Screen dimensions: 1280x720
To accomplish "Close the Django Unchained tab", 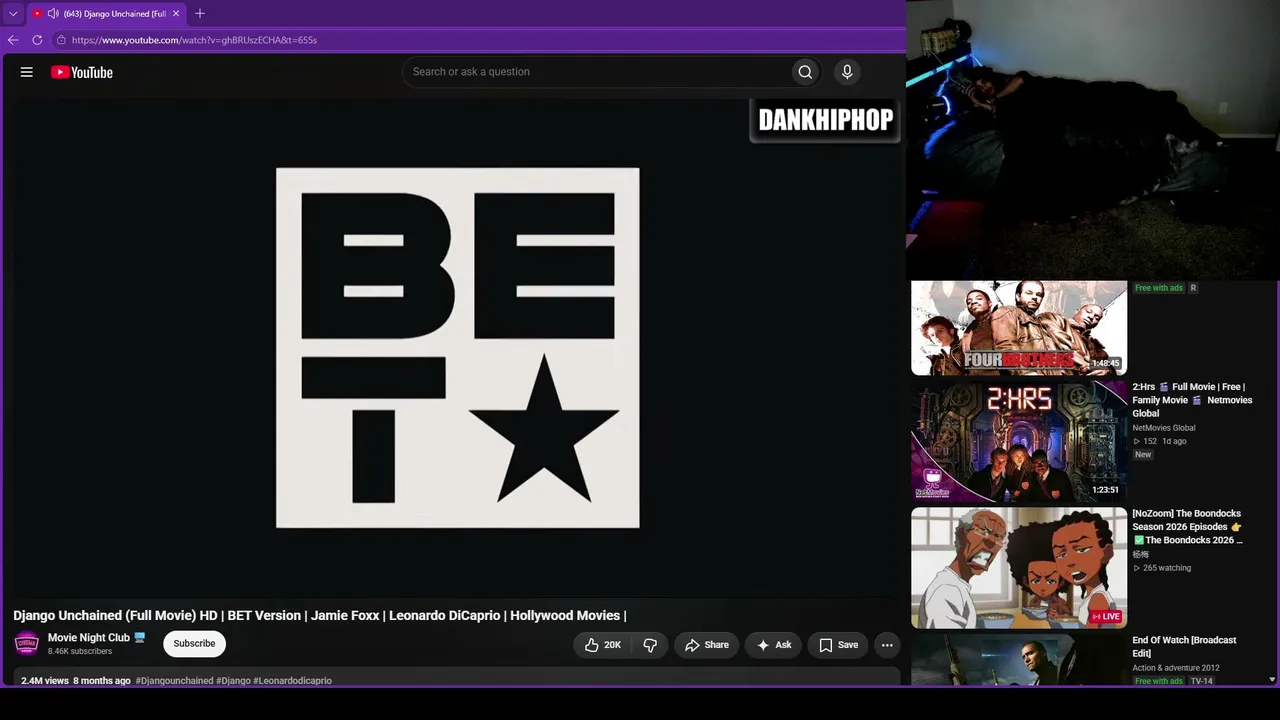I will [x=176, y=14].
